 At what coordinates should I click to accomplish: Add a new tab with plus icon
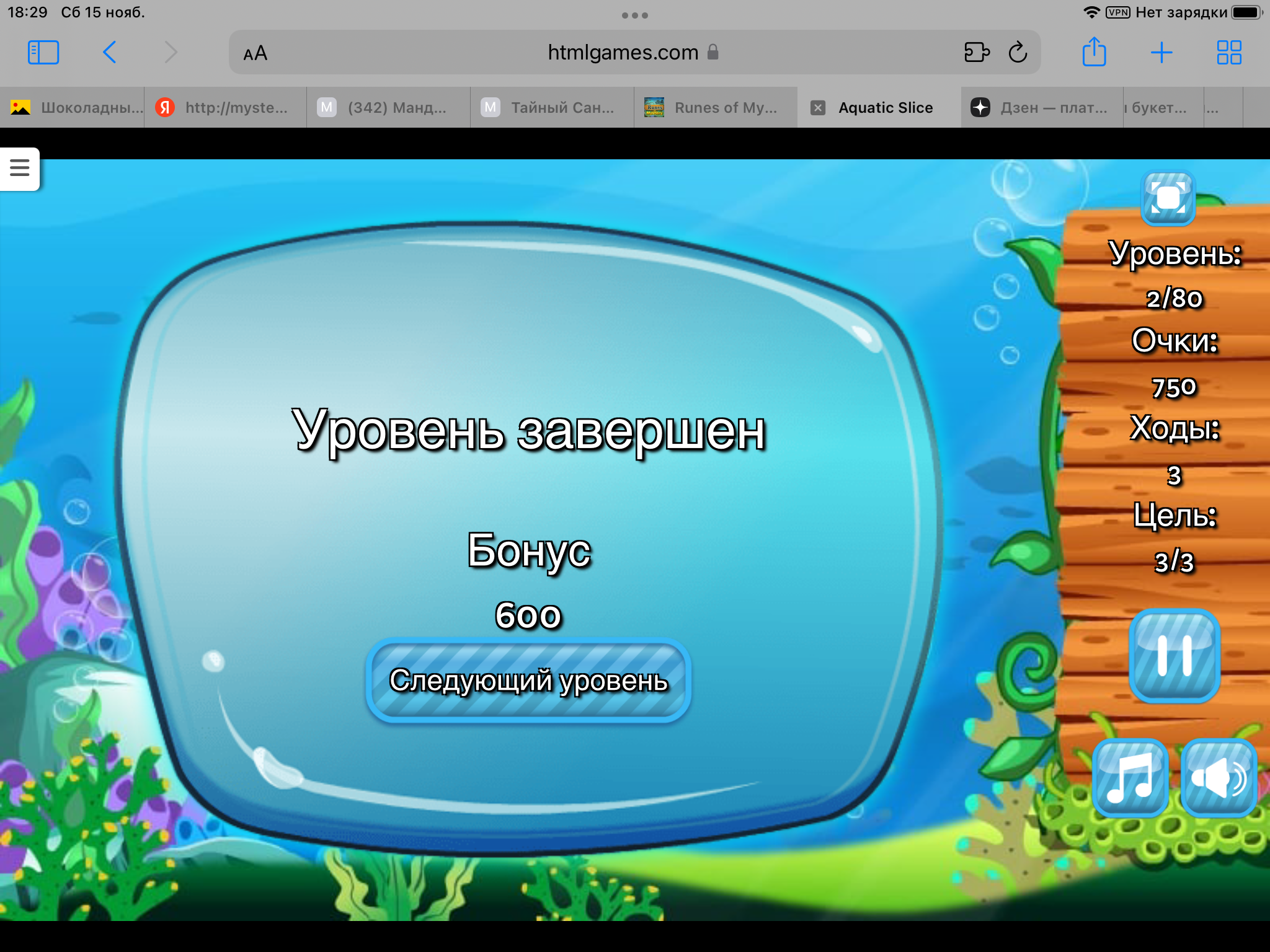[x=1161, y=53]
